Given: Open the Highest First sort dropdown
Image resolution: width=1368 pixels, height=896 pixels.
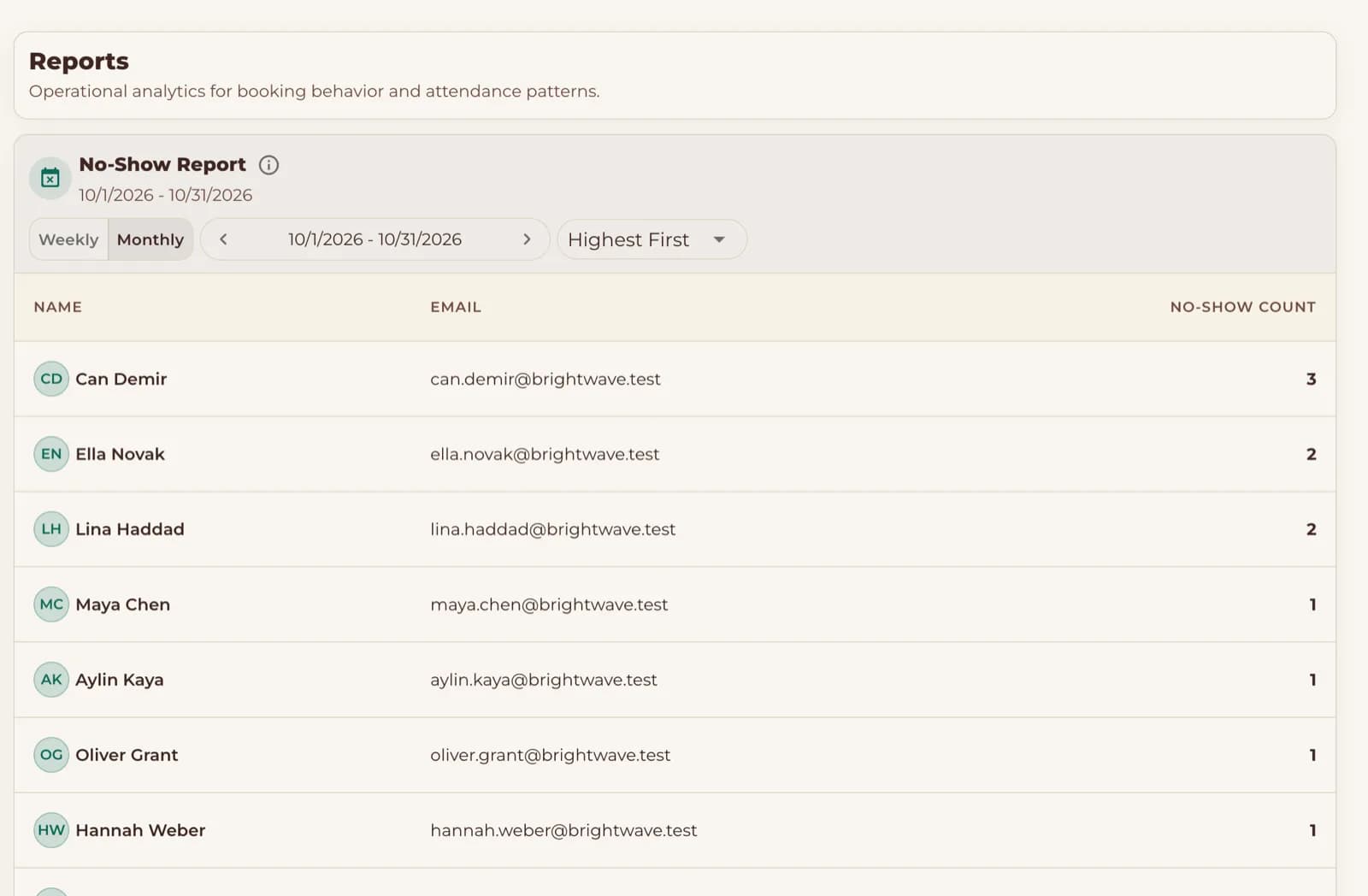Looking at the screenshot, I should click(652, 239).
